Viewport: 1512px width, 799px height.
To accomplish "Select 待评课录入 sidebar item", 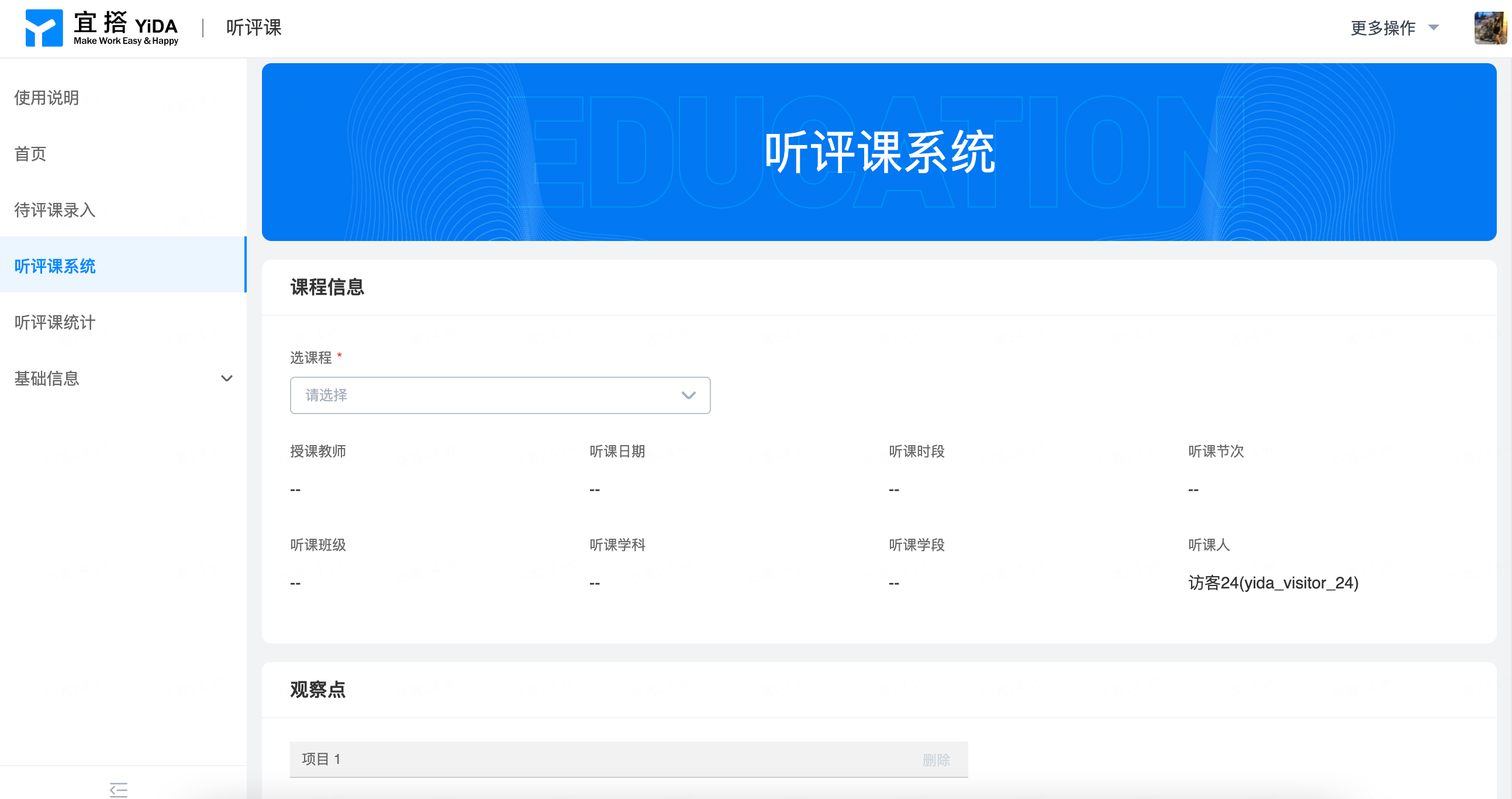I will coord(55,210).
